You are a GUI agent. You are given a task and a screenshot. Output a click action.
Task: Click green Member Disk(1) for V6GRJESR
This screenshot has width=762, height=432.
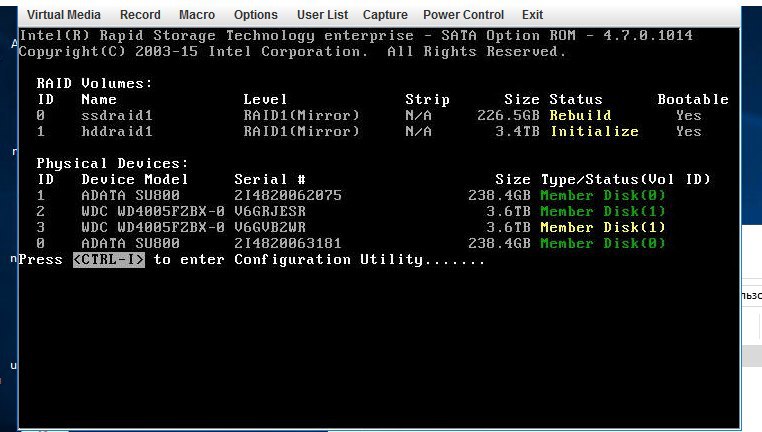click(603, 211)
